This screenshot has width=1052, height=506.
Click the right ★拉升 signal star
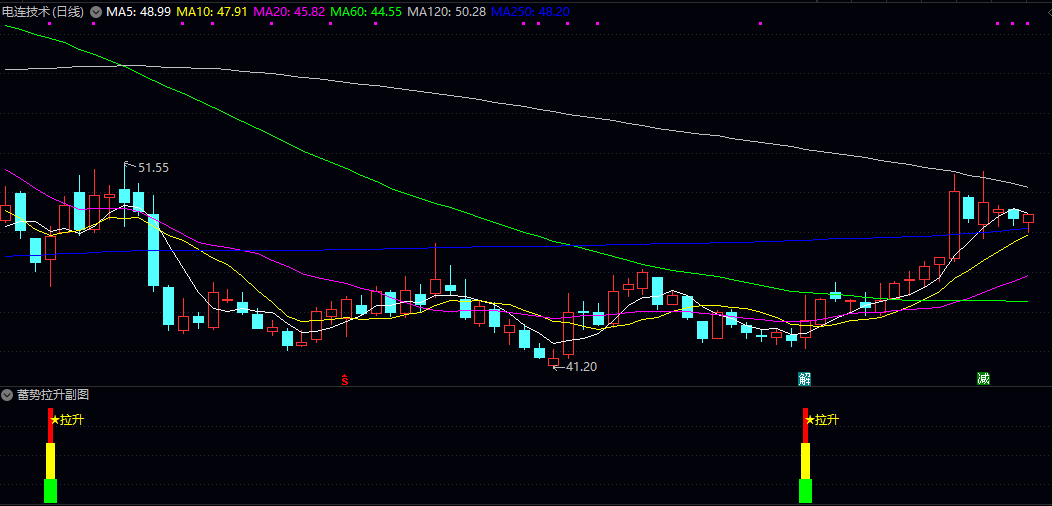point(810,420)
